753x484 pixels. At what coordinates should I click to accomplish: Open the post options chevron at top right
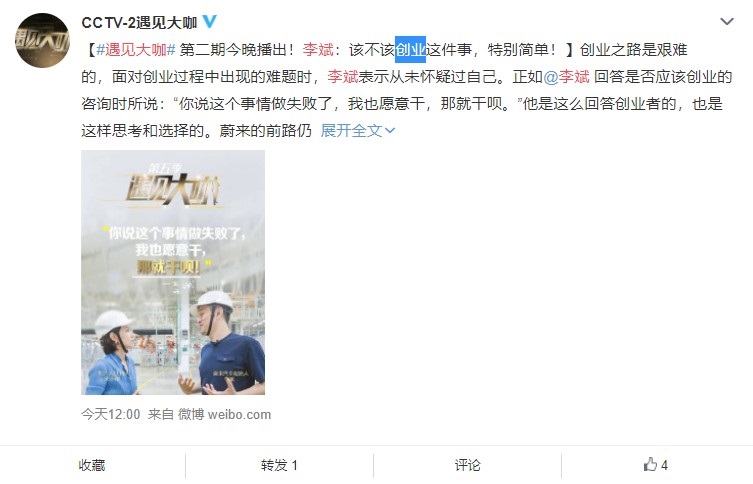click(x=727, y=22)
